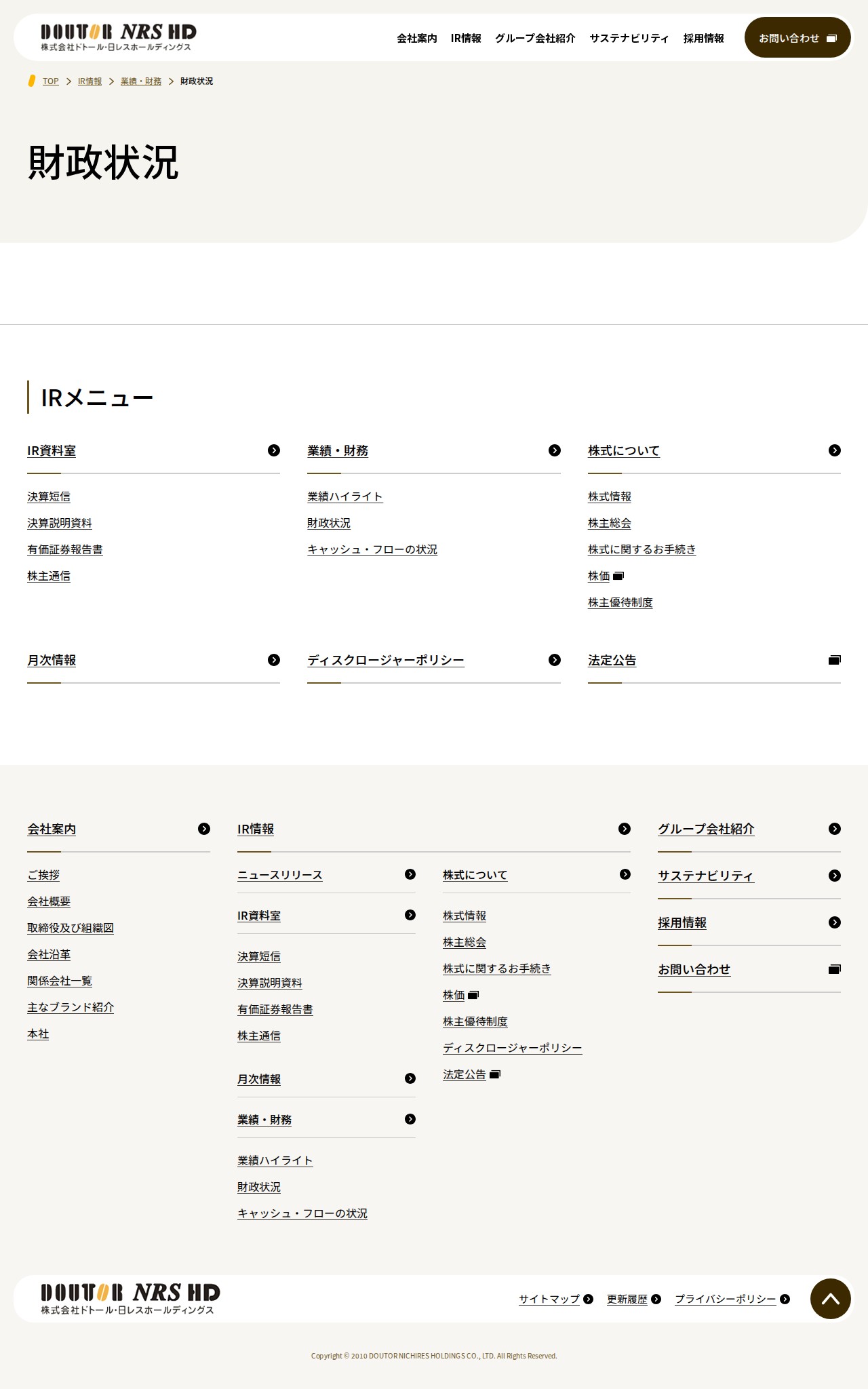The width and height of the screenshot is (868, 1389).
Task: Open 決算説明資料 under IRメニュー
Action: click(60, 523)
